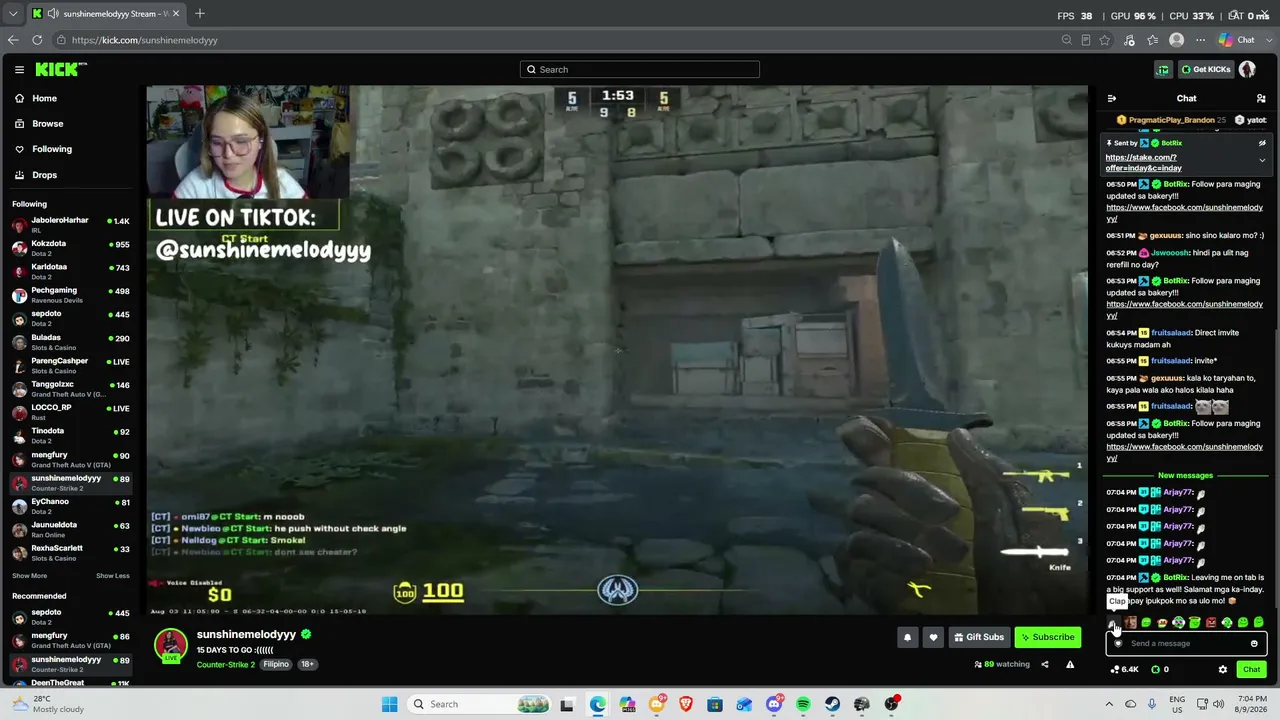Send the red angry face emote
Viewport: 1280px width, 720px height.
point(1211,622)
